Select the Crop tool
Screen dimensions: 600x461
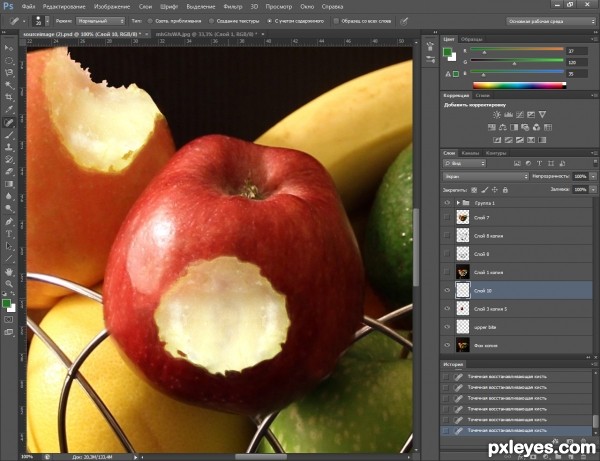9,97
